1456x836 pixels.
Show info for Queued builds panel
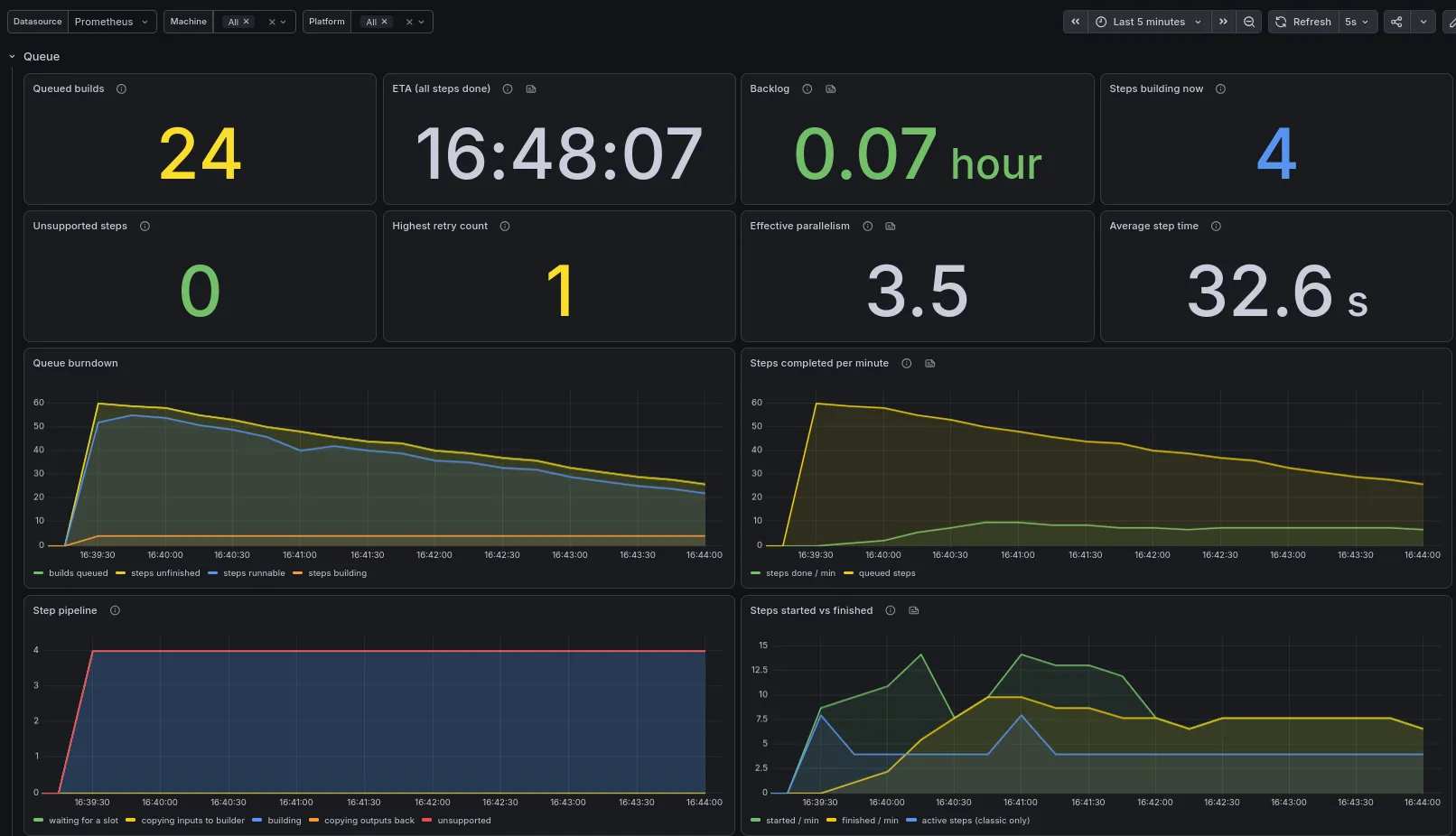(121, 88)
